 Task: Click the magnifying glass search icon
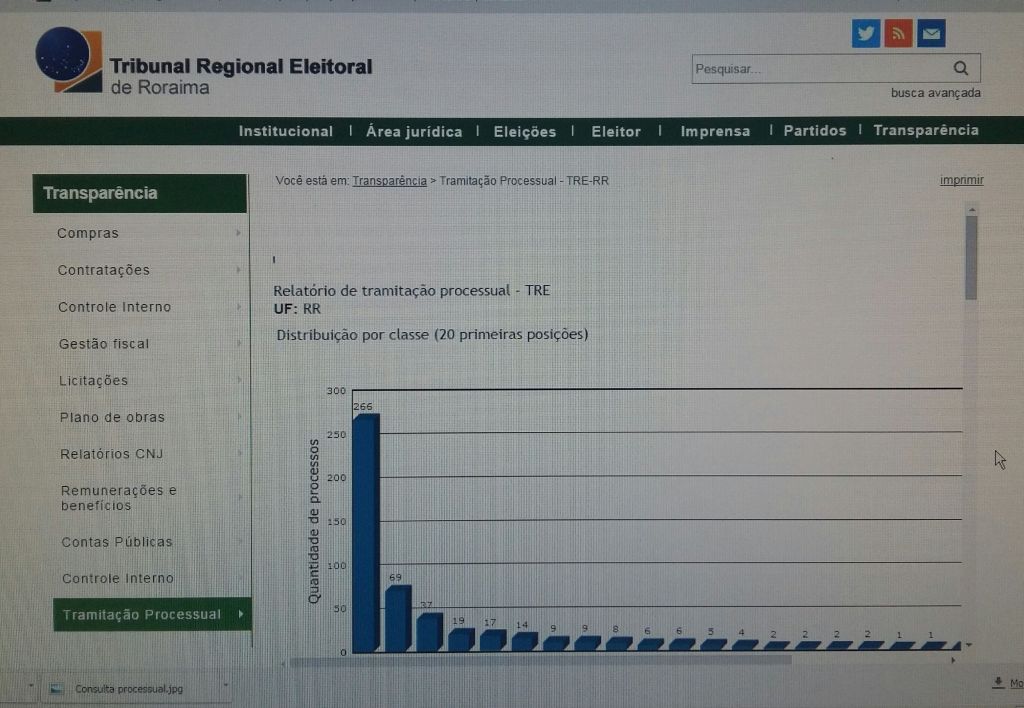tap(961, 69)
